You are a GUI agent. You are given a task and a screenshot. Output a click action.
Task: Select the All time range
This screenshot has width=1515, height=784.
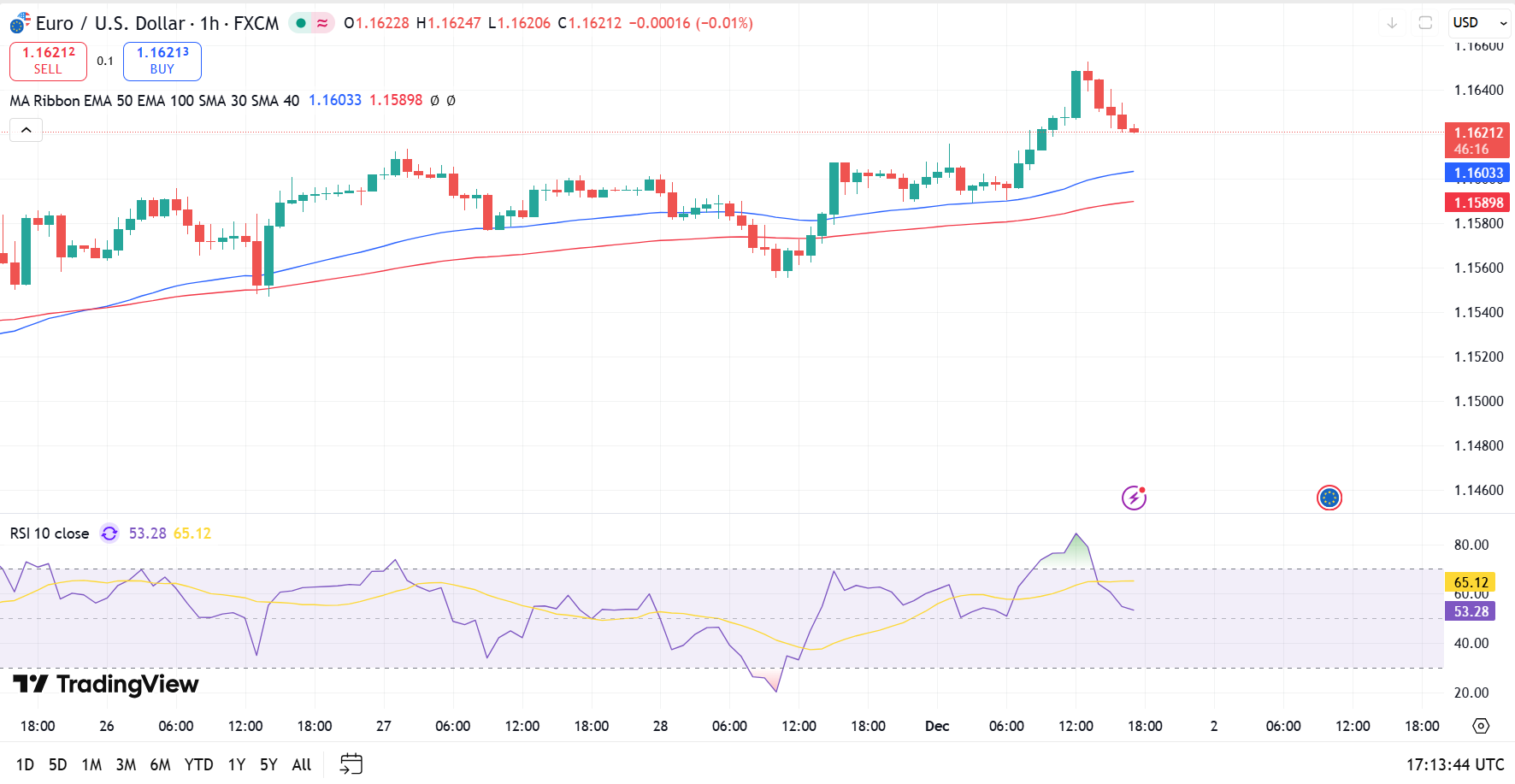pos(301,764)
